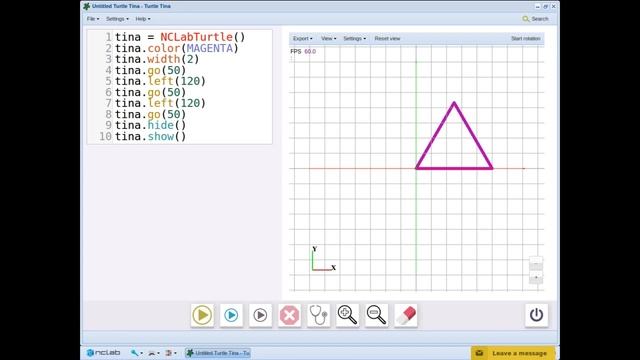Run the program with the yellow play button

pyautogui.click(x=202, y=315)
